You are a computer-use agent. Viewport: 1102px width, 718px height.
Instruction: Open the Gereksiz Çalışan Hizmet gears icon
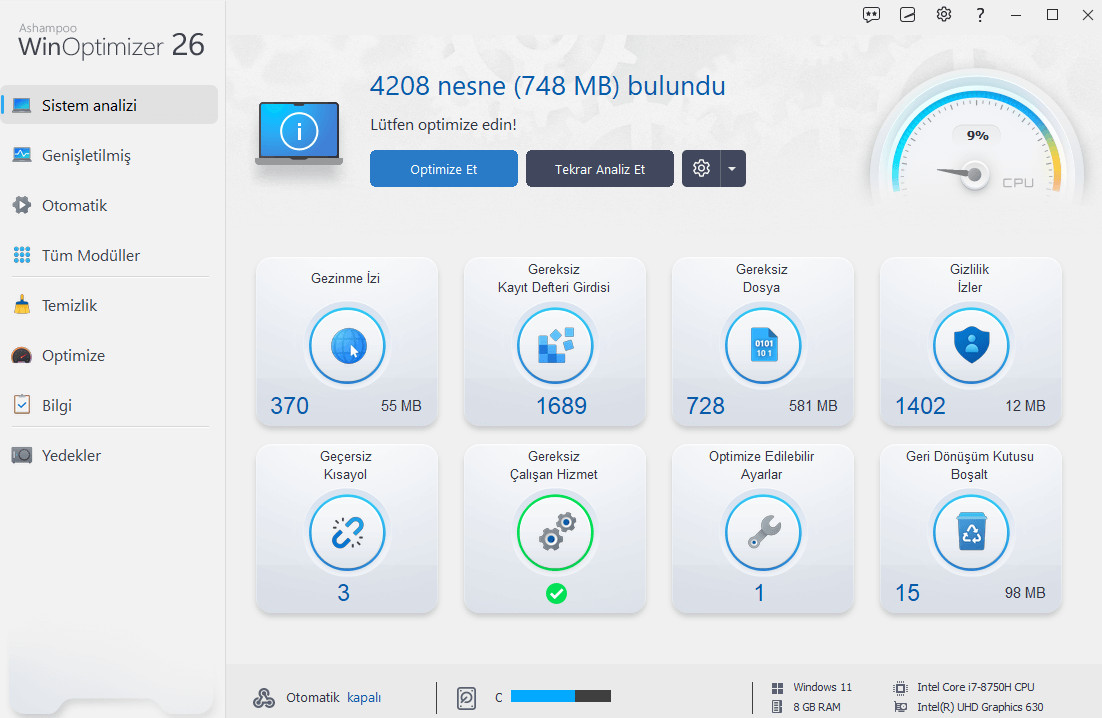pyautogui.click(x=555, y=533)
